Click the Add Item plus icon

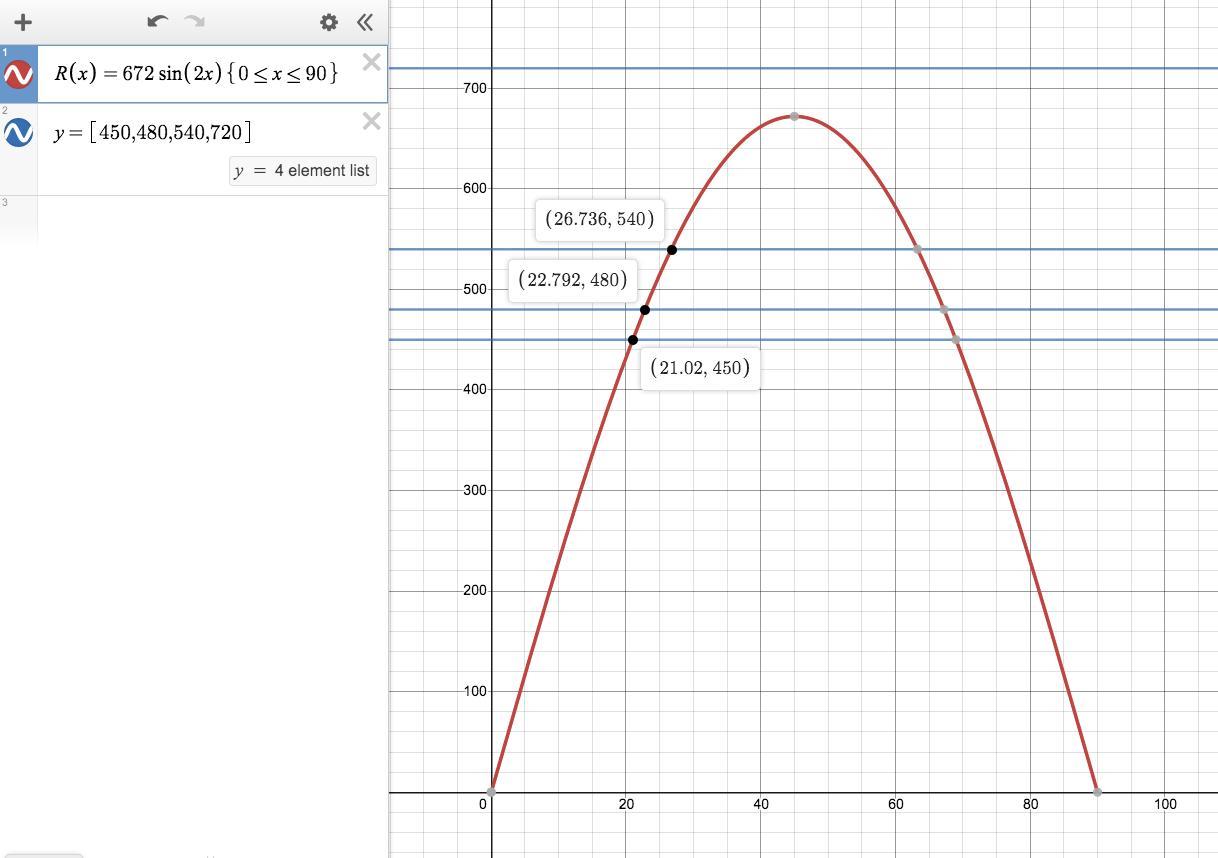pyautogui.click(x=23, y=22)
